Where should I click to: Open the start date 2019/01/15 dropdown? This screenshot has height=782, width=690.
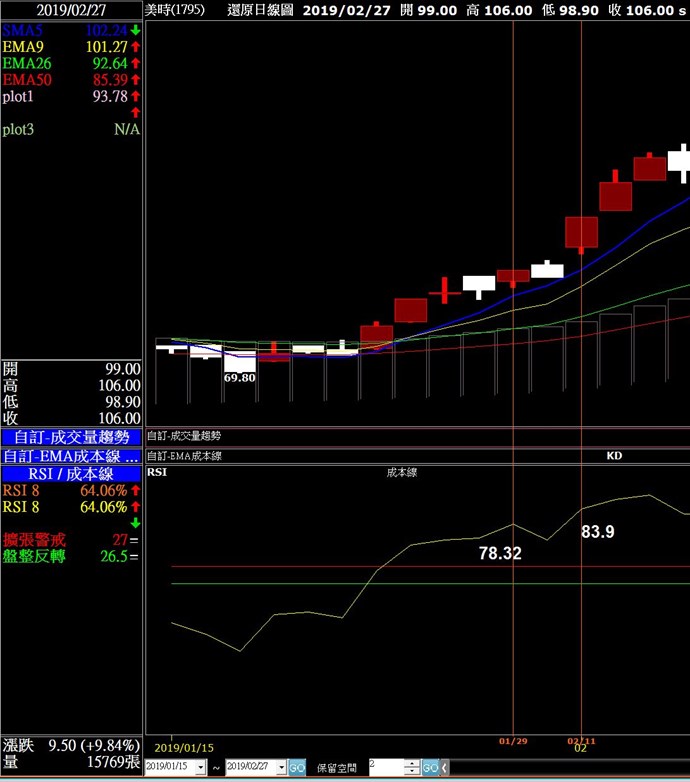point(201,767)
